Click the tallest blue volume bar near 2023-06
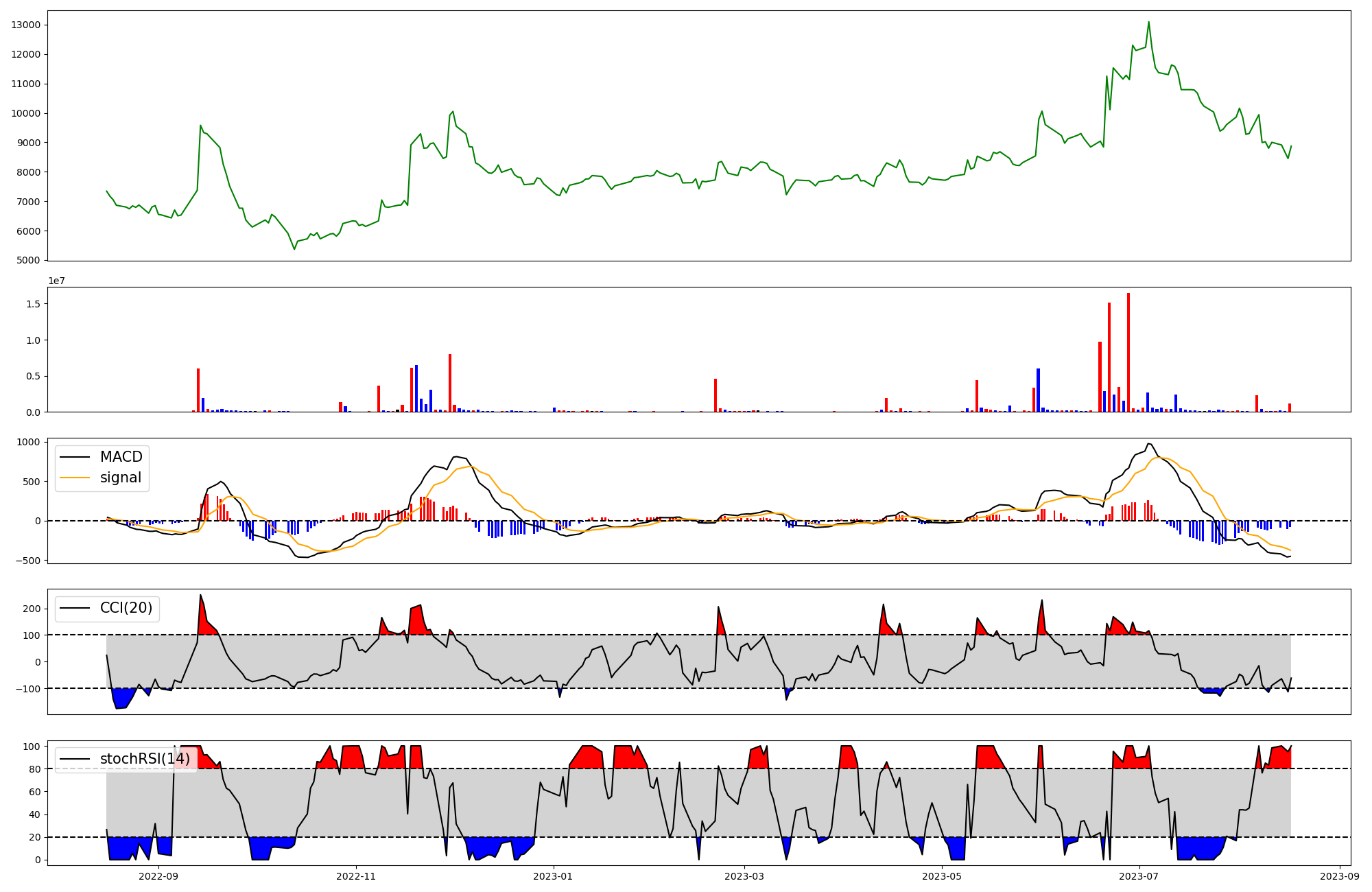Image resolution: width=1372 pixels, height=892 pixels. point(1038,390)
